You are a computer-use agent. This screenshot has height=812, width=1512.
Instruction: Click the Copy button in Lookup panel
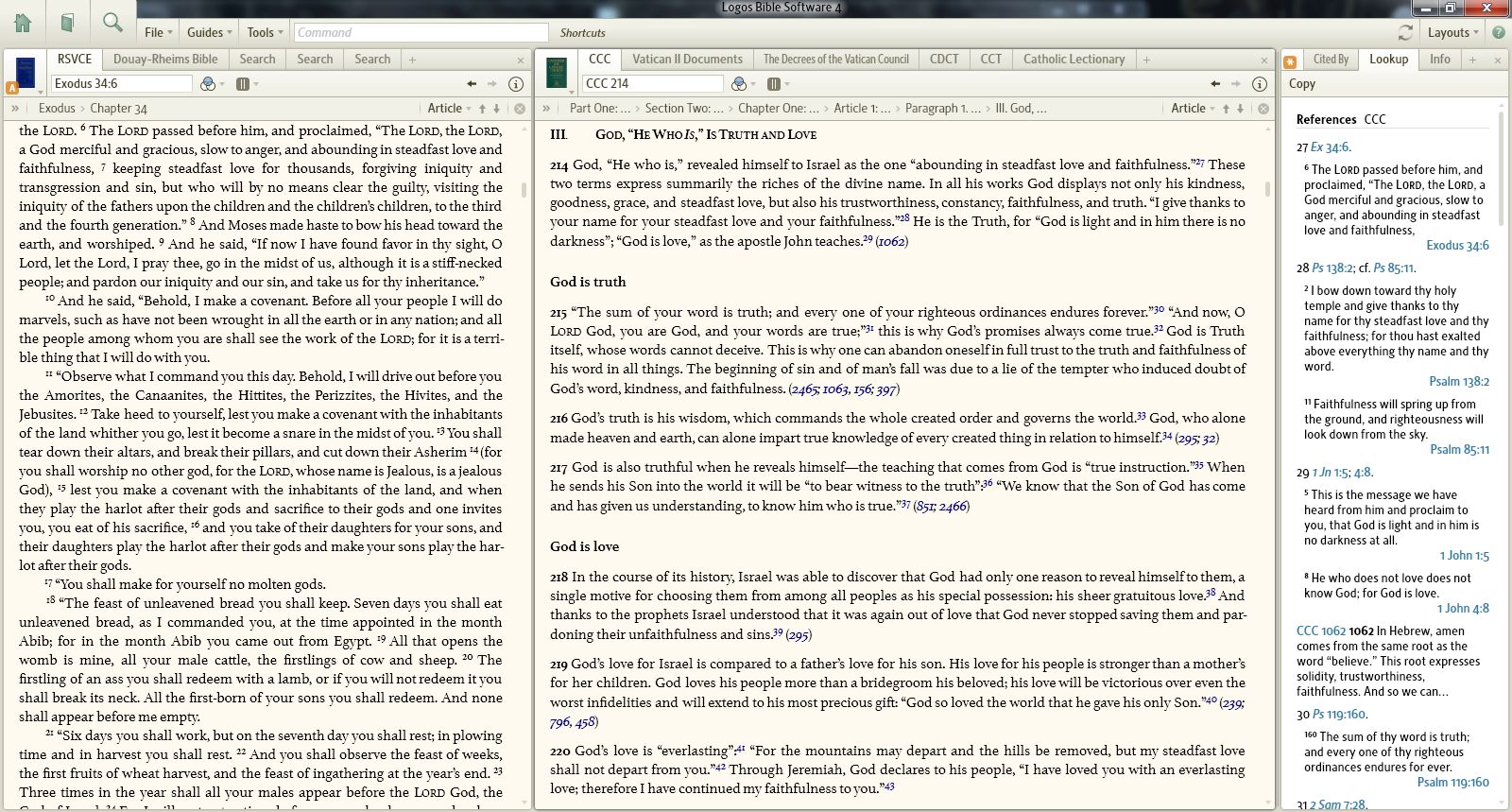point(1301,84)
